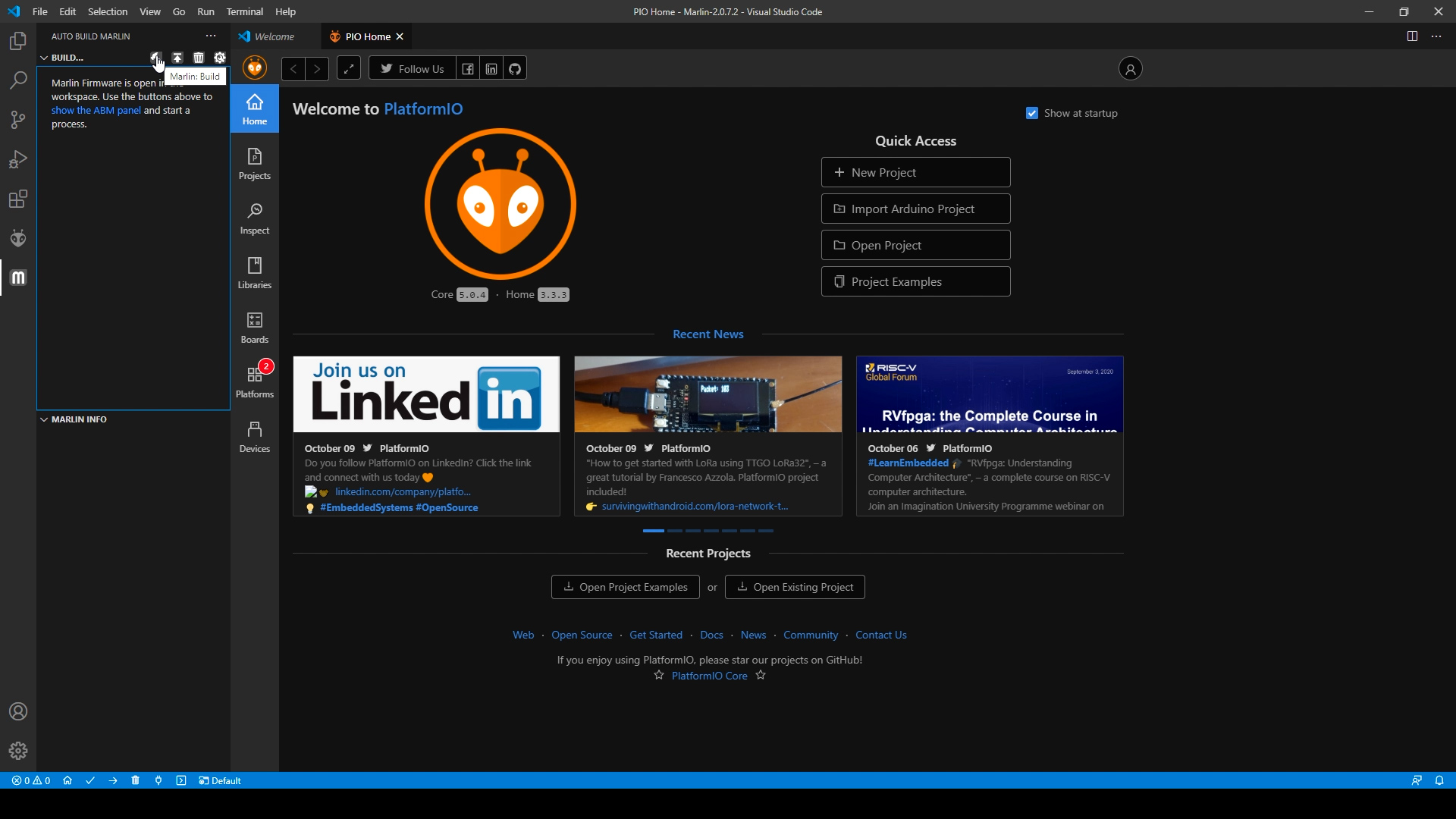1456x819 pixels.
Task: Select first news carousel page indicator
Action: (653, 531)
